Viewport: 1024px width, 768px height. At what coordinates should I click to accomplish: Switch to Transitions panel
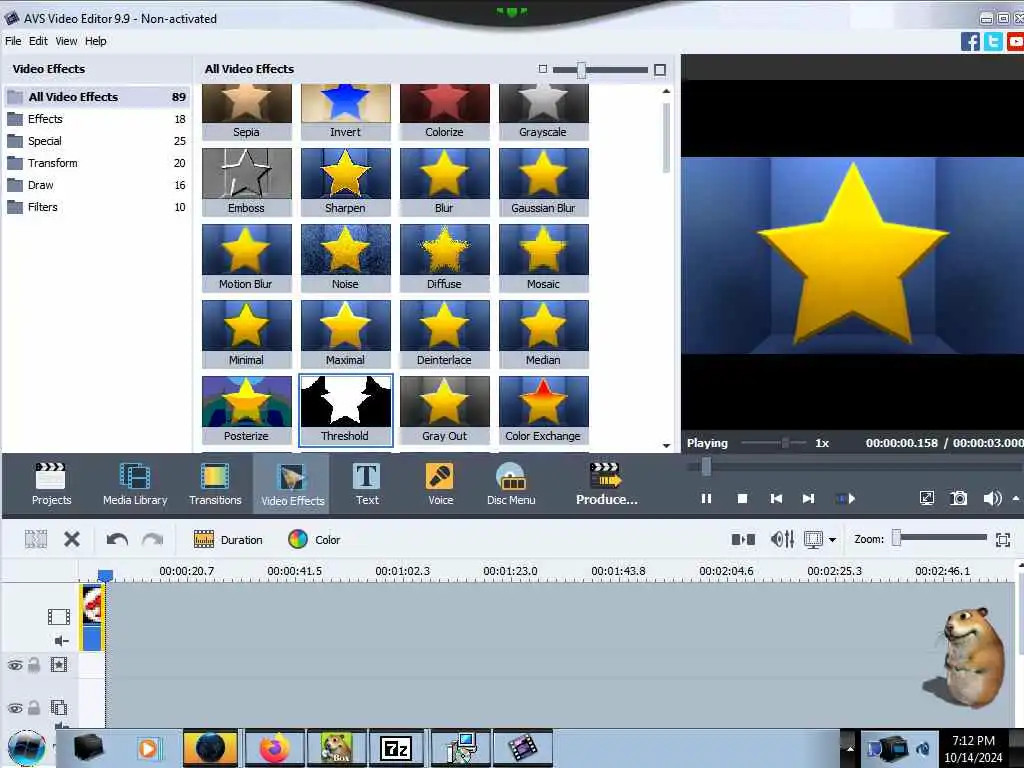(215, 484)
